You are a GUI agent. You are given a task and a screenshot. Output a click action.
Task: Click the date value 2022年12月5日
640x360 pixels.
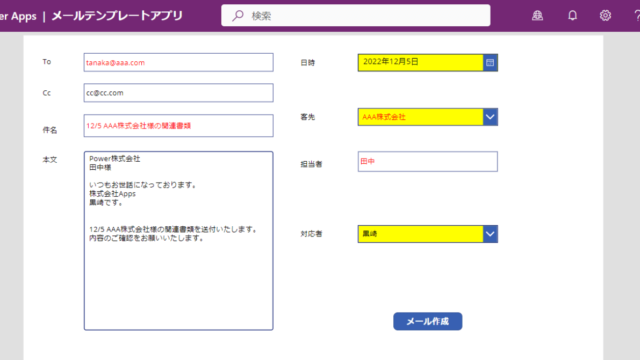[x=391, y=62]
